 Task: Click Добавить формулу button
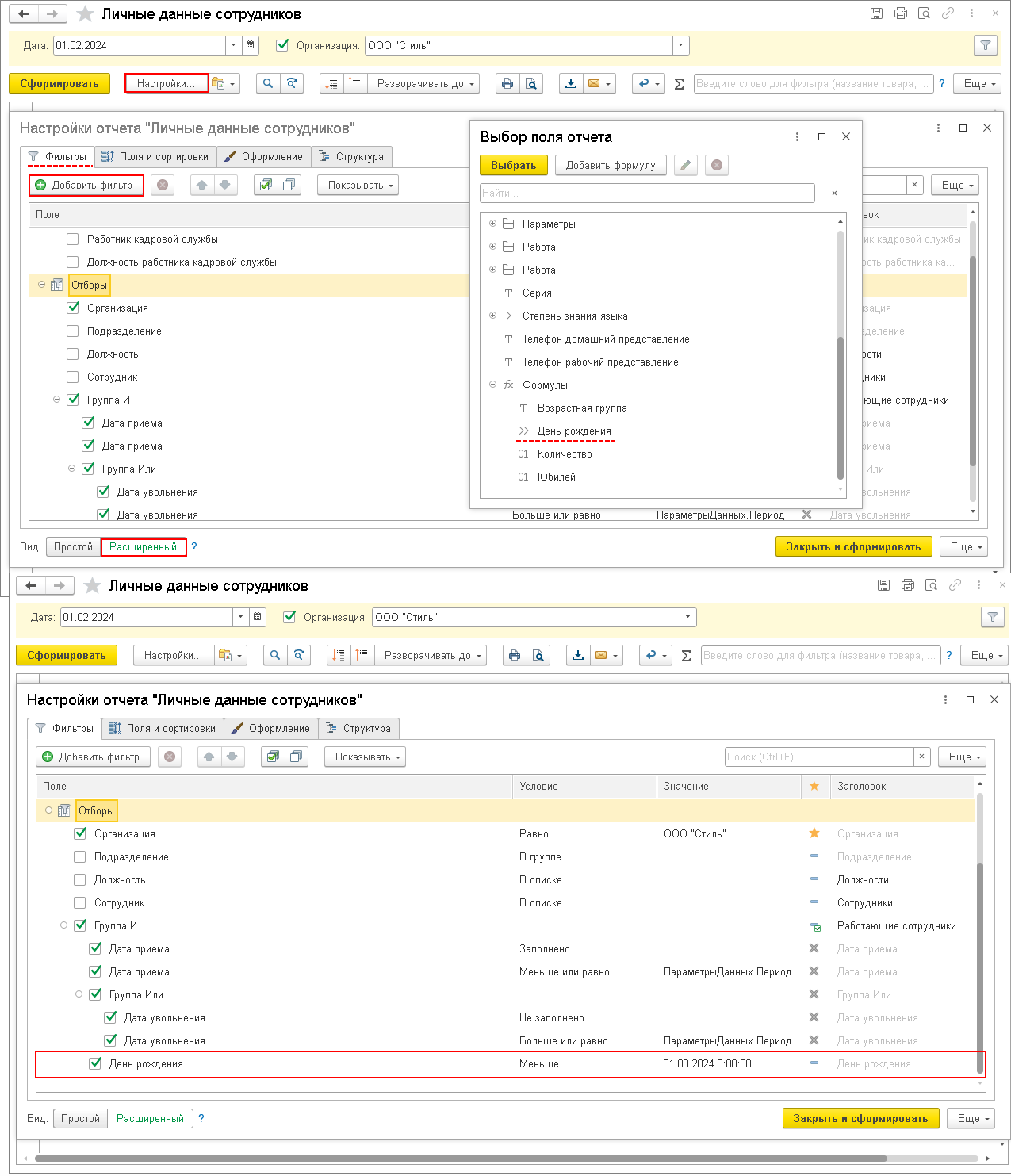coord(611,165)
